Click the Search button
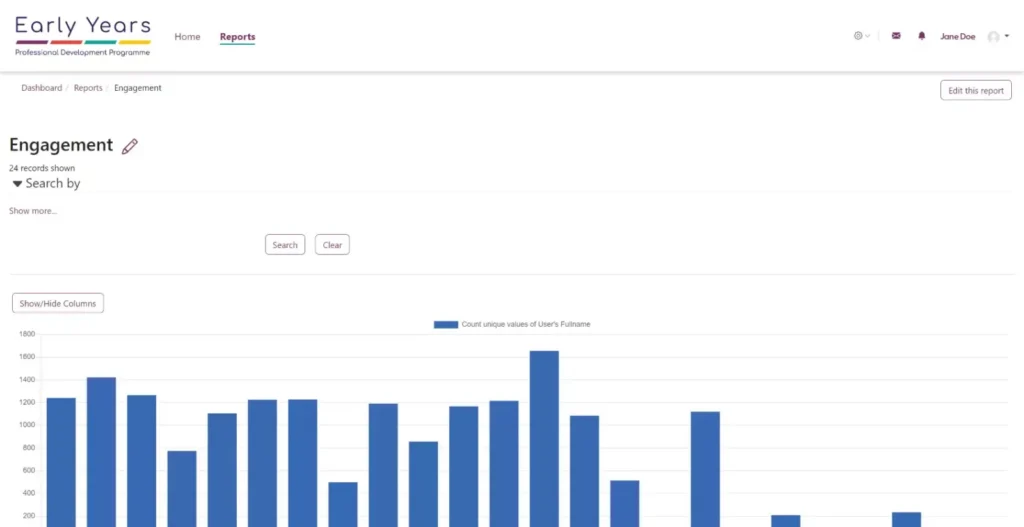This screenshot has width=1024, height=527. [x=285, y=245]
